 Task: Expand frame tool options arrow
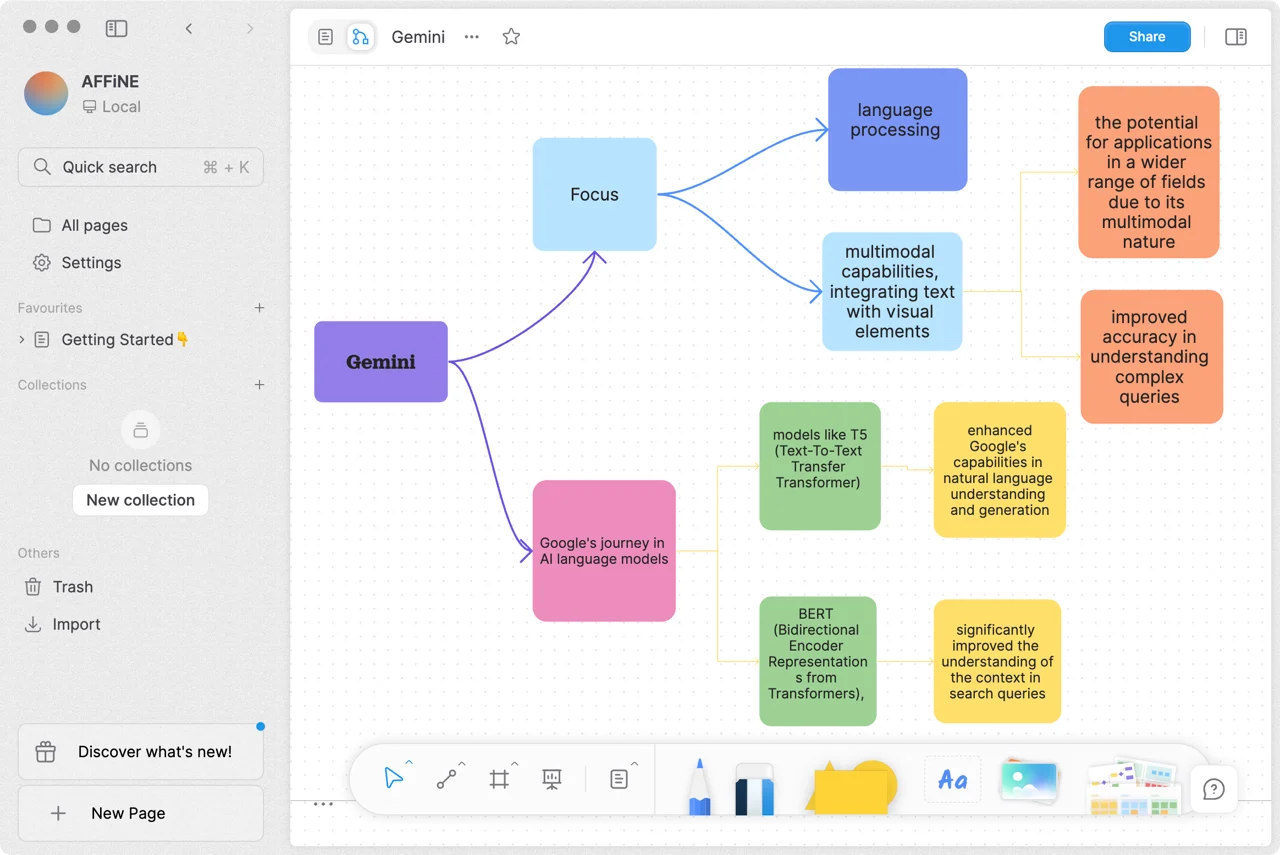515,764
